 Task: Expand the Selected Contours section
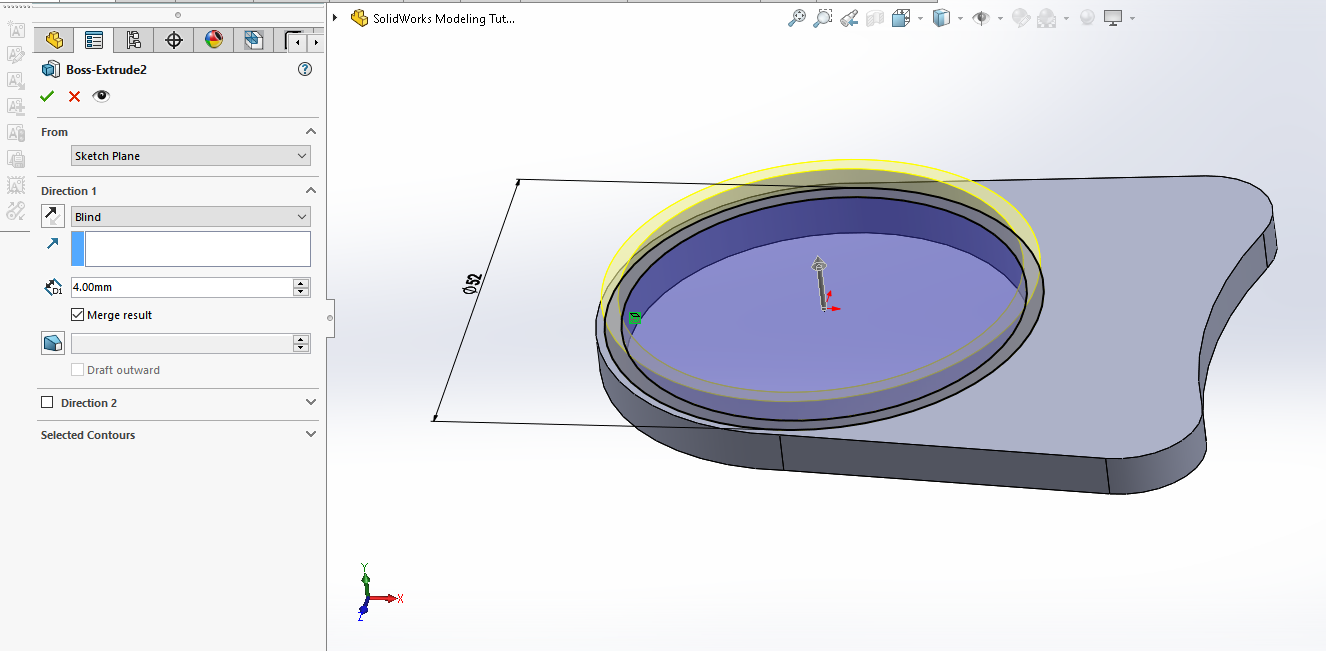coord(310,435)
